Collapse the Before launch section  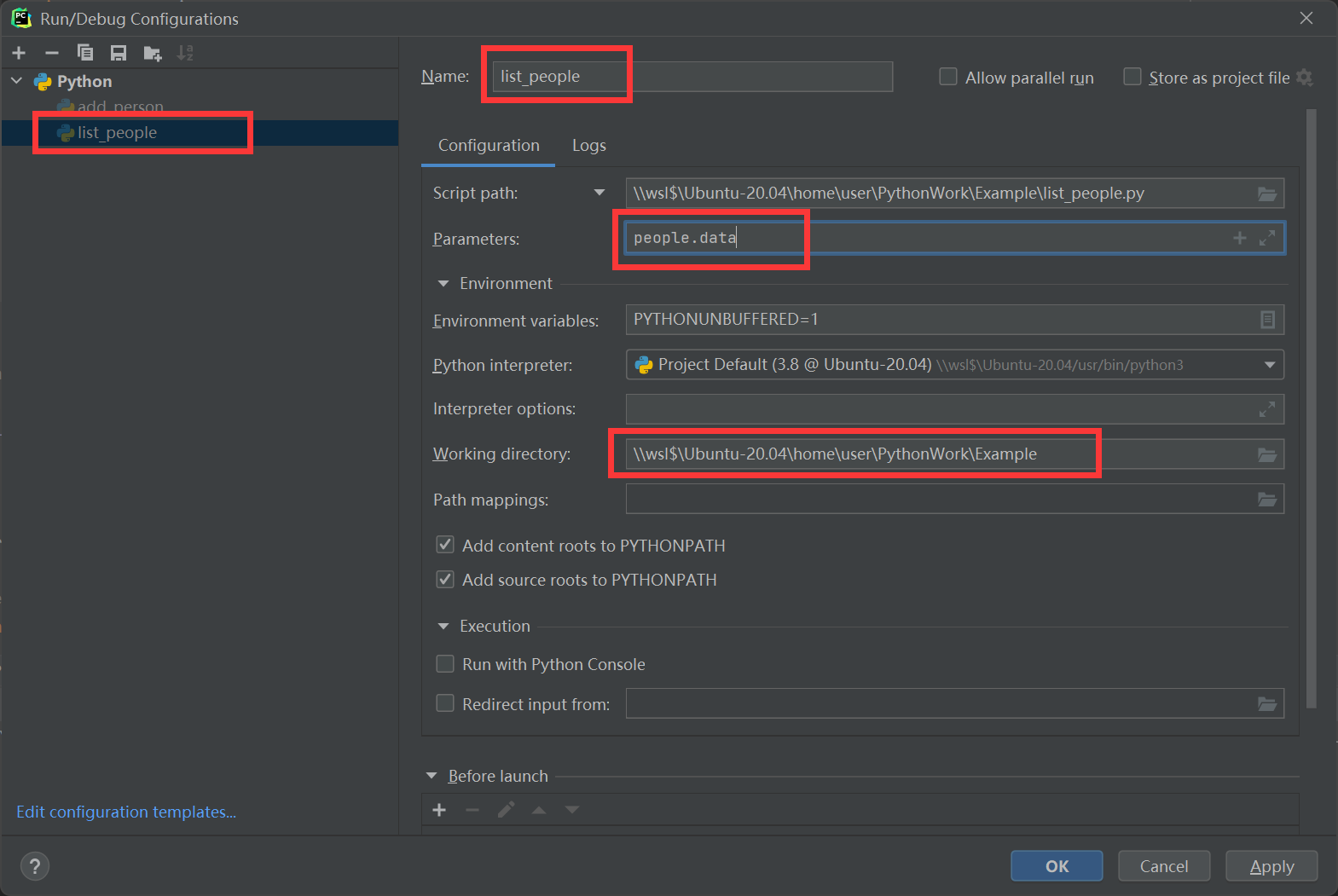432,776
